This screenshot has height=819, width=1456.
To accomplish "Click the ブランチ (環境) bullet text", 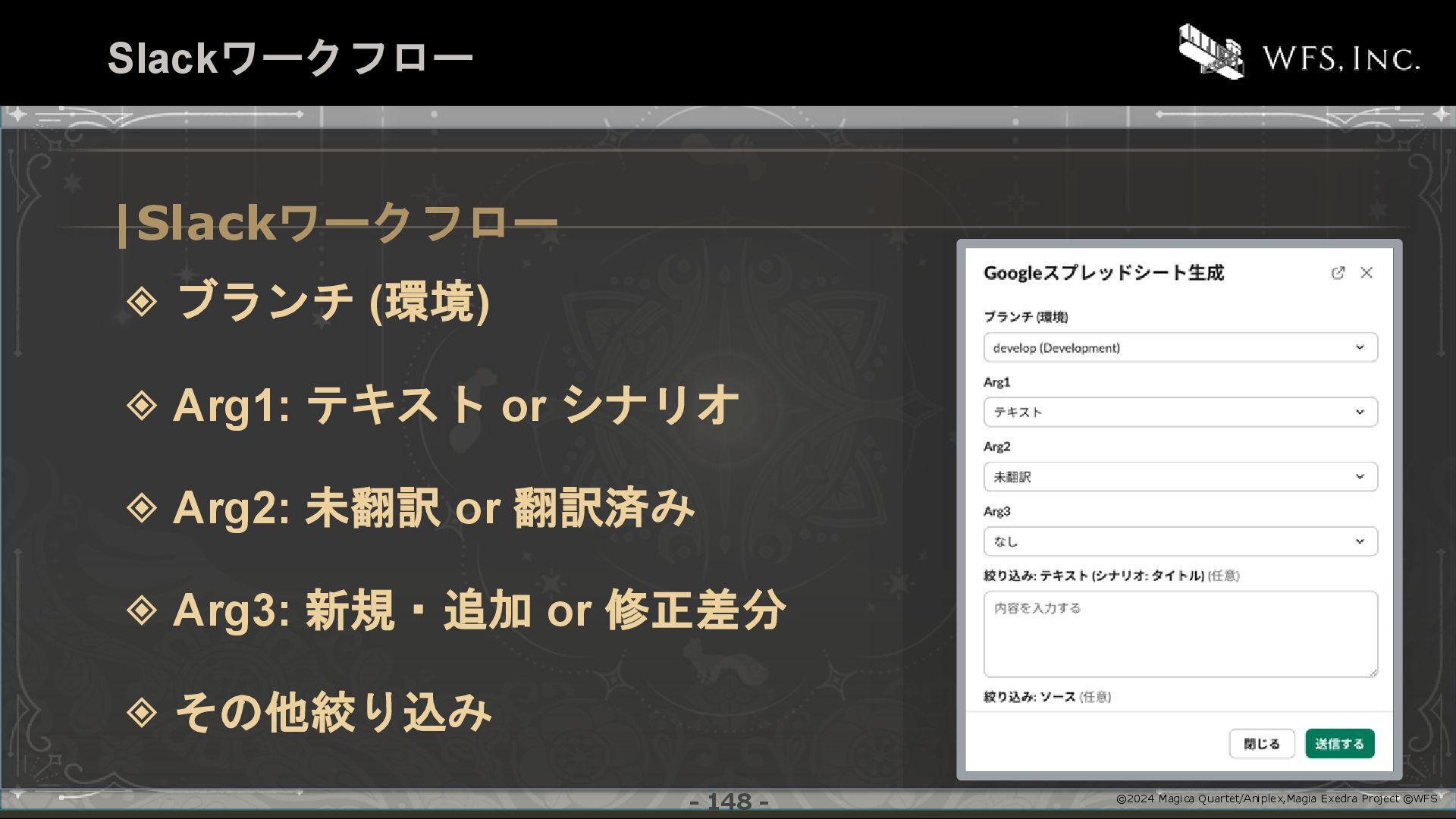I will 333,302.
